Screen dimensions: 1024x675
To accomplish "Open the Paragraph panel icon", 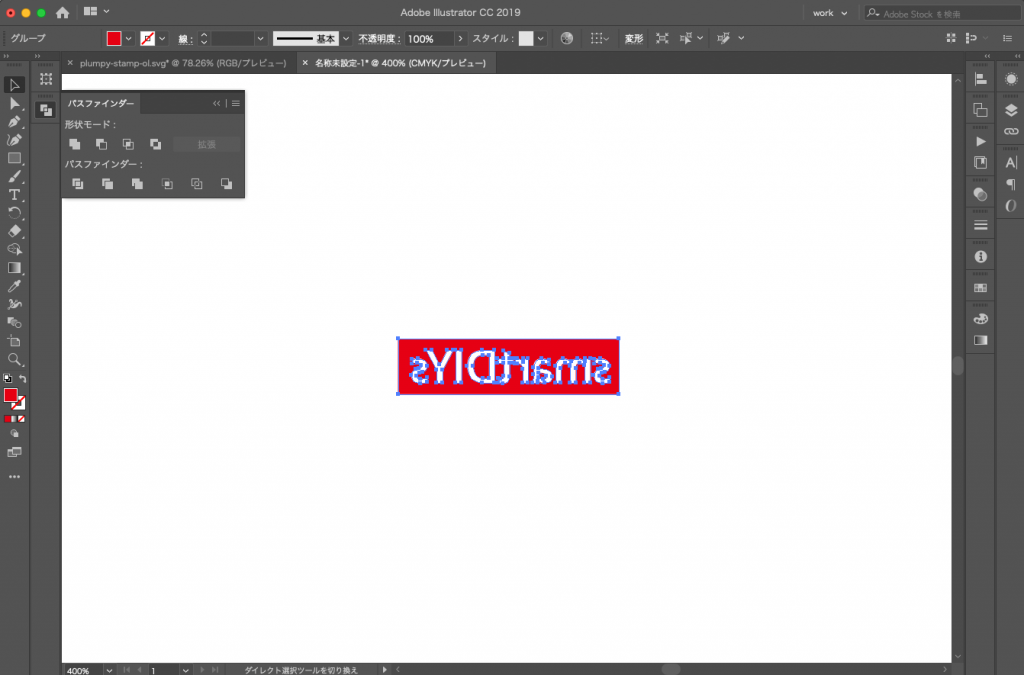I will tap(1011, 184).
